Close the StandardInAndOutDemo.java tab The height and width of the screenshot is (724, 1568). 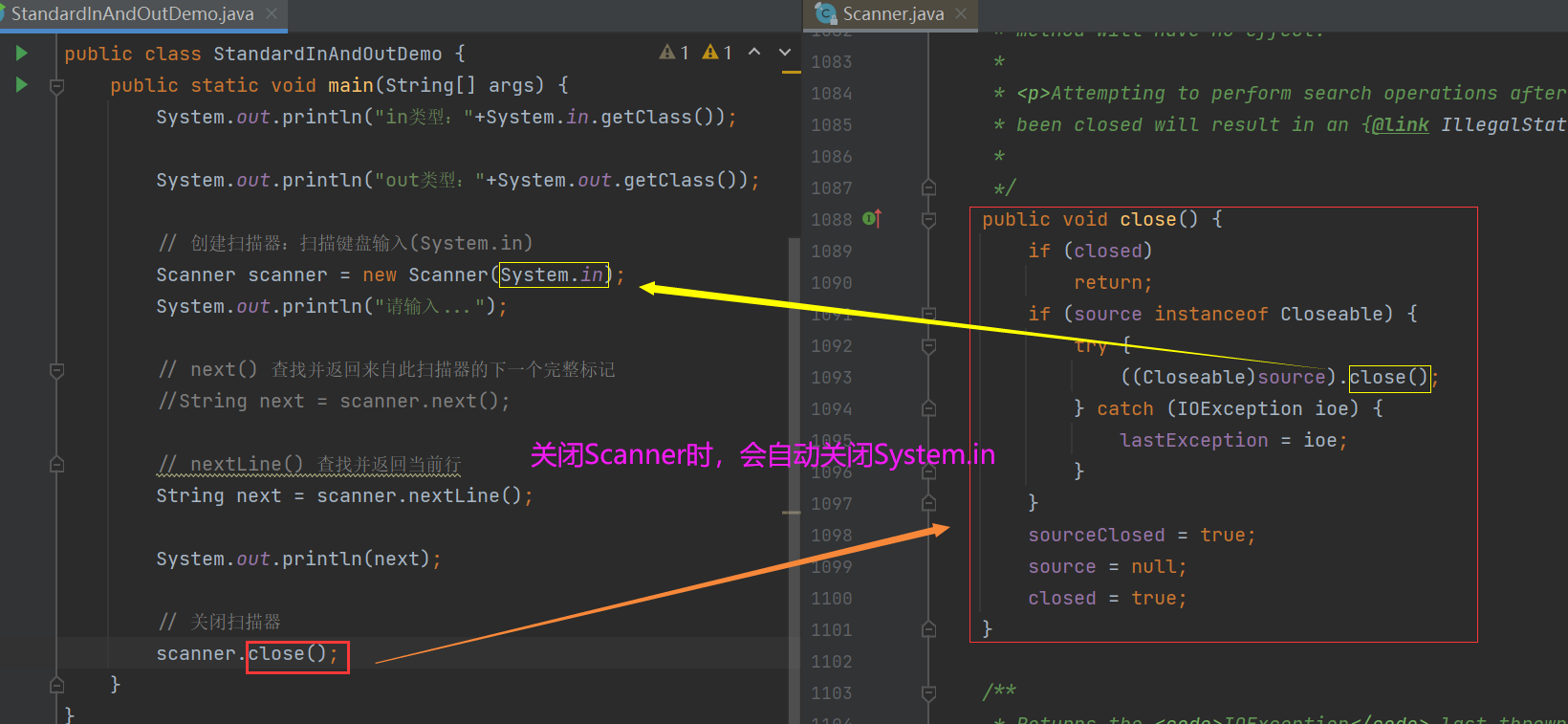point(272,13)
